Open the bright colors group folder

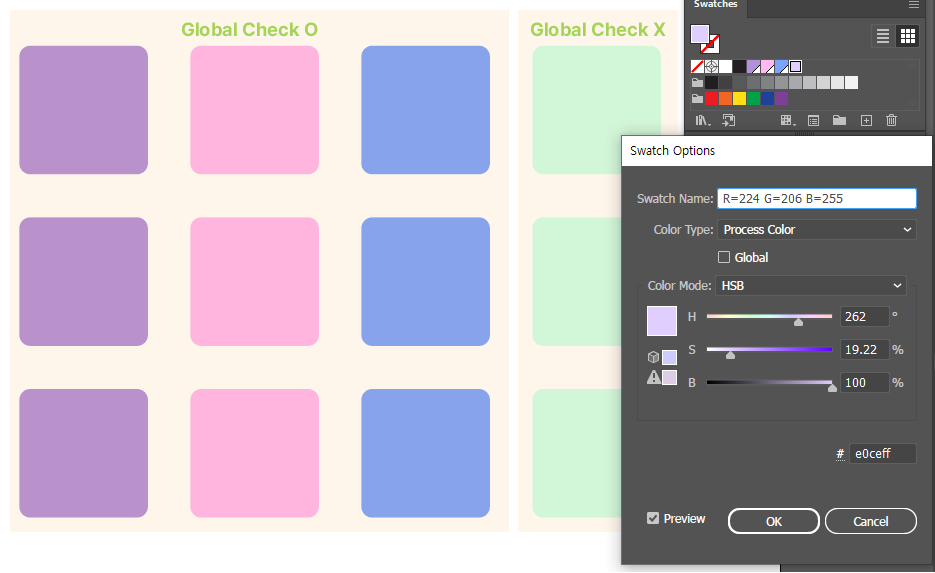[x=697, y=98]
